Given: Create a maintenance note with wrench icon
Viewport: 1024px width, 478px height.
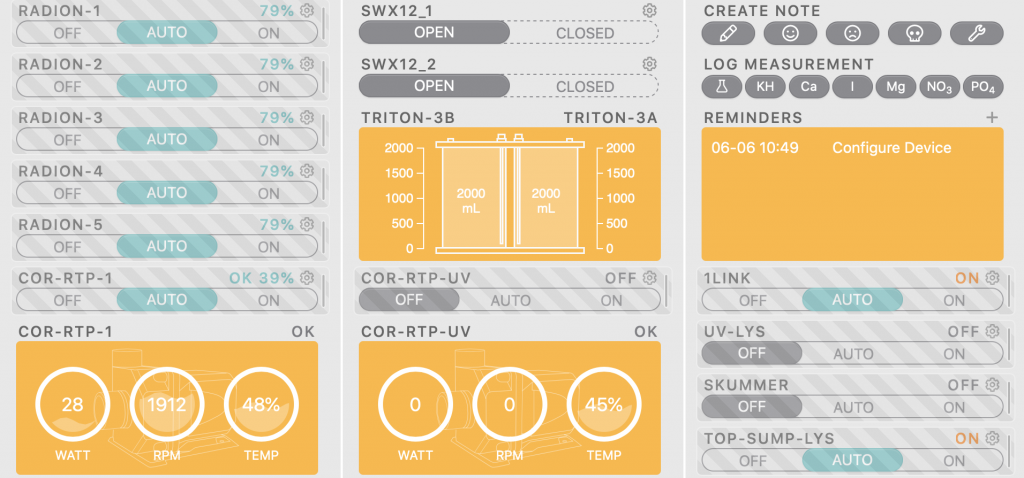Looking at the screenshot, I should [x=976, y=33].
